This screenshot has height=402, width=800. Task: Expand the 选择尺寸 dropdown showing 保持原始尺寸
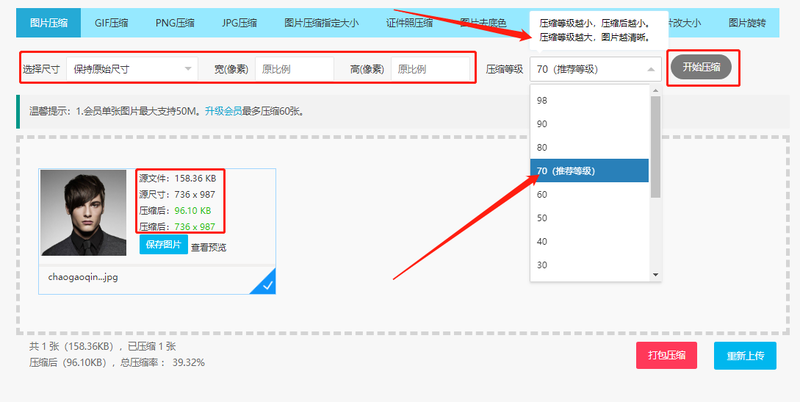point(132,69)
